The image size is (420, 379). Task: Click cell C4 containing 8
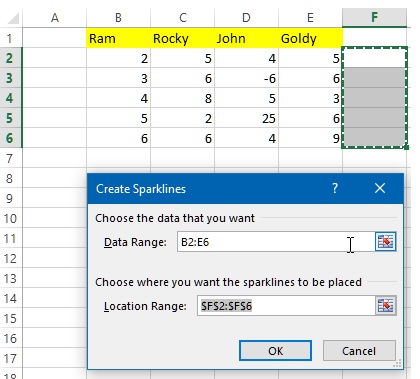coord(183,98)
